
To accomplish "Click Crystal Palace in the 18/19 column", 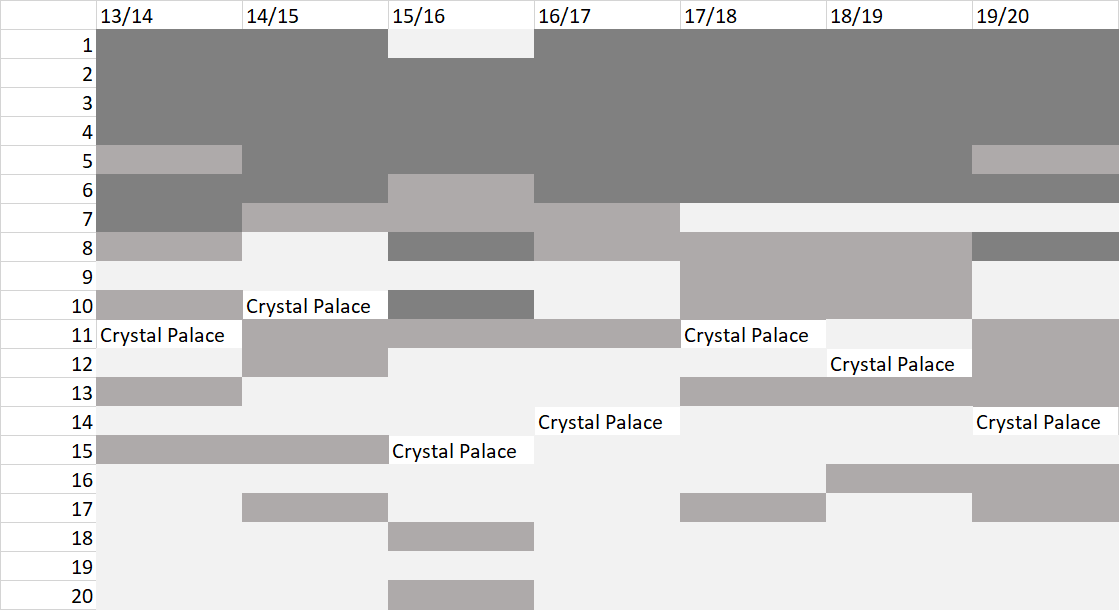I will [892, 364].
